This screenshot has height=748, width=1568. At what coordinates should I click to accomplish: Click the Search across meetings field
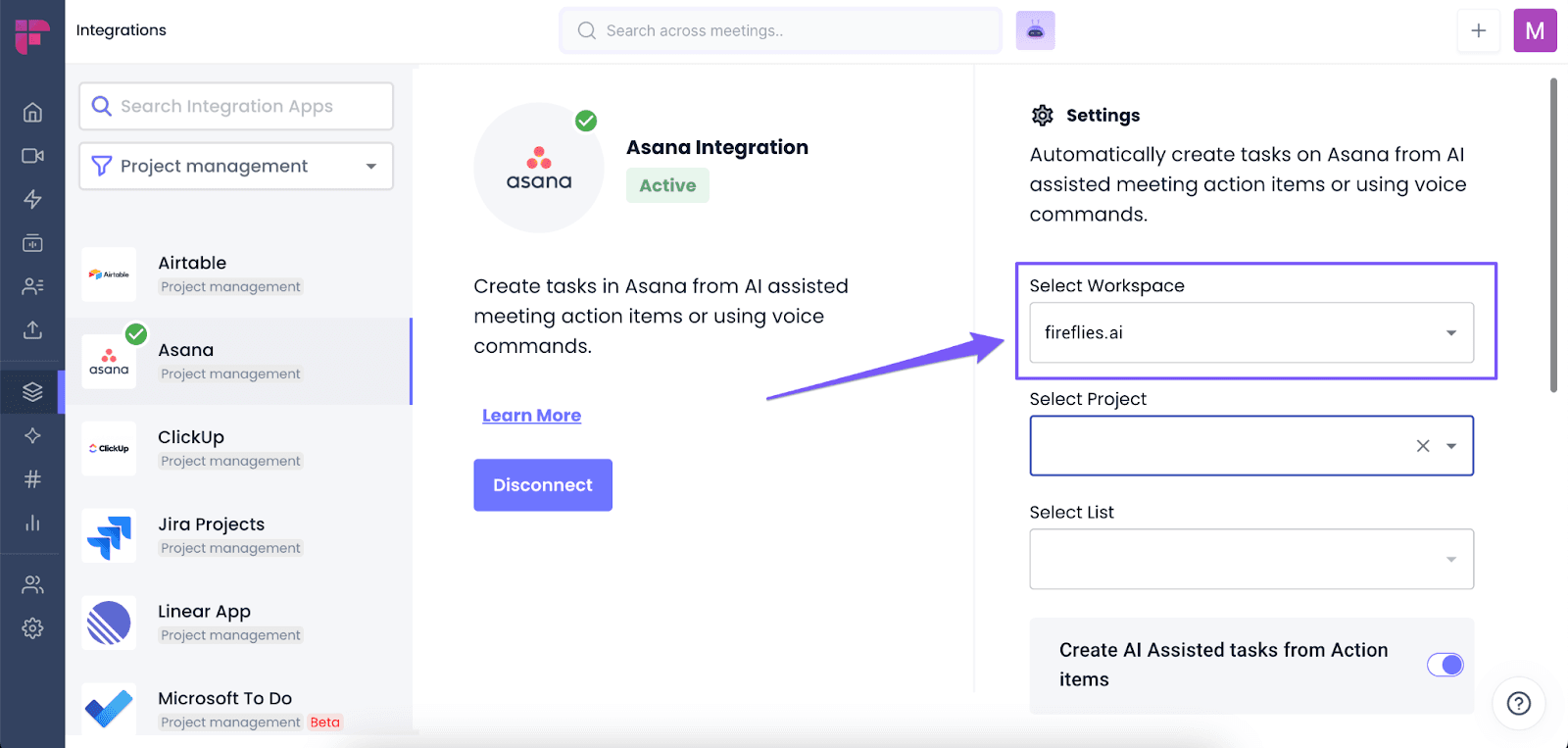coord(781,30)
